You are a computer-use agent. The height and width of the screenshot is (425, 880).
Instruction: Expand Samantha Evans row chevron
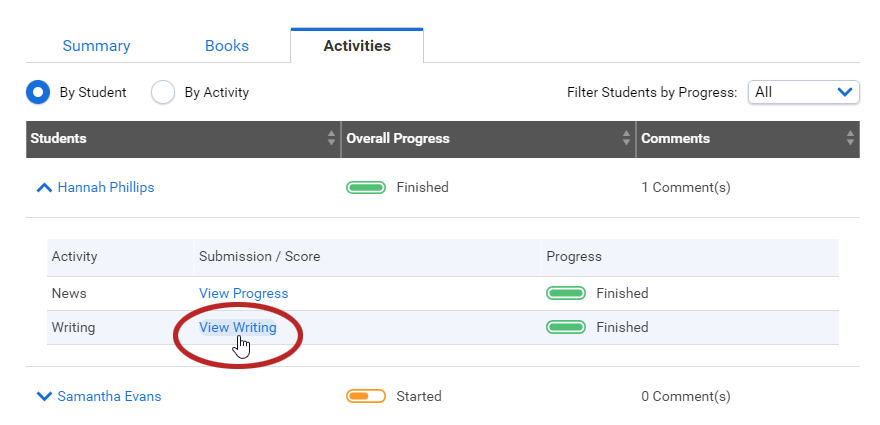pyautogui.click(x=44, y=396)
